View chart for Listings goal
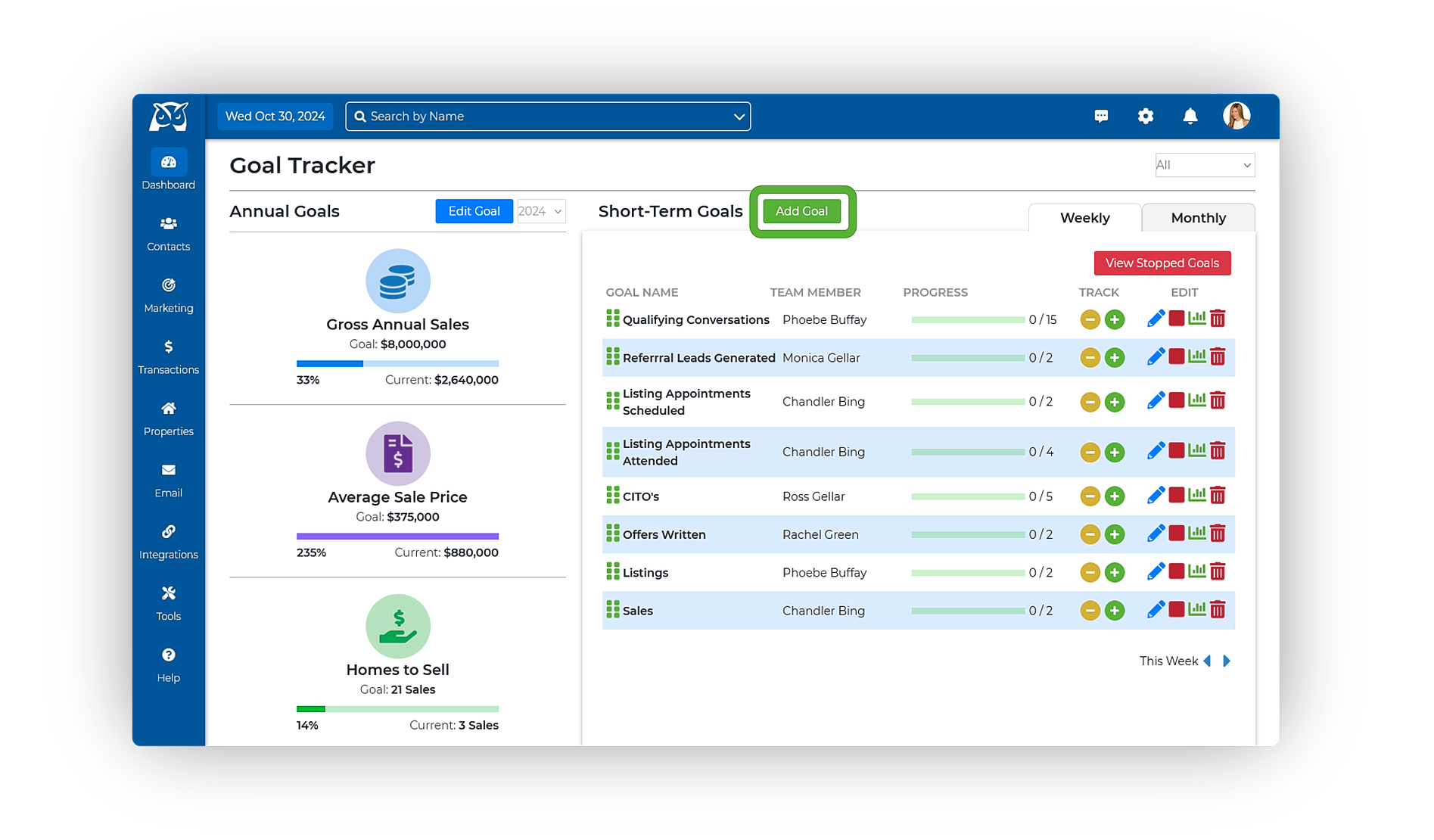The width and height of the screenshot is (1434, 840). click(1196, 571)
